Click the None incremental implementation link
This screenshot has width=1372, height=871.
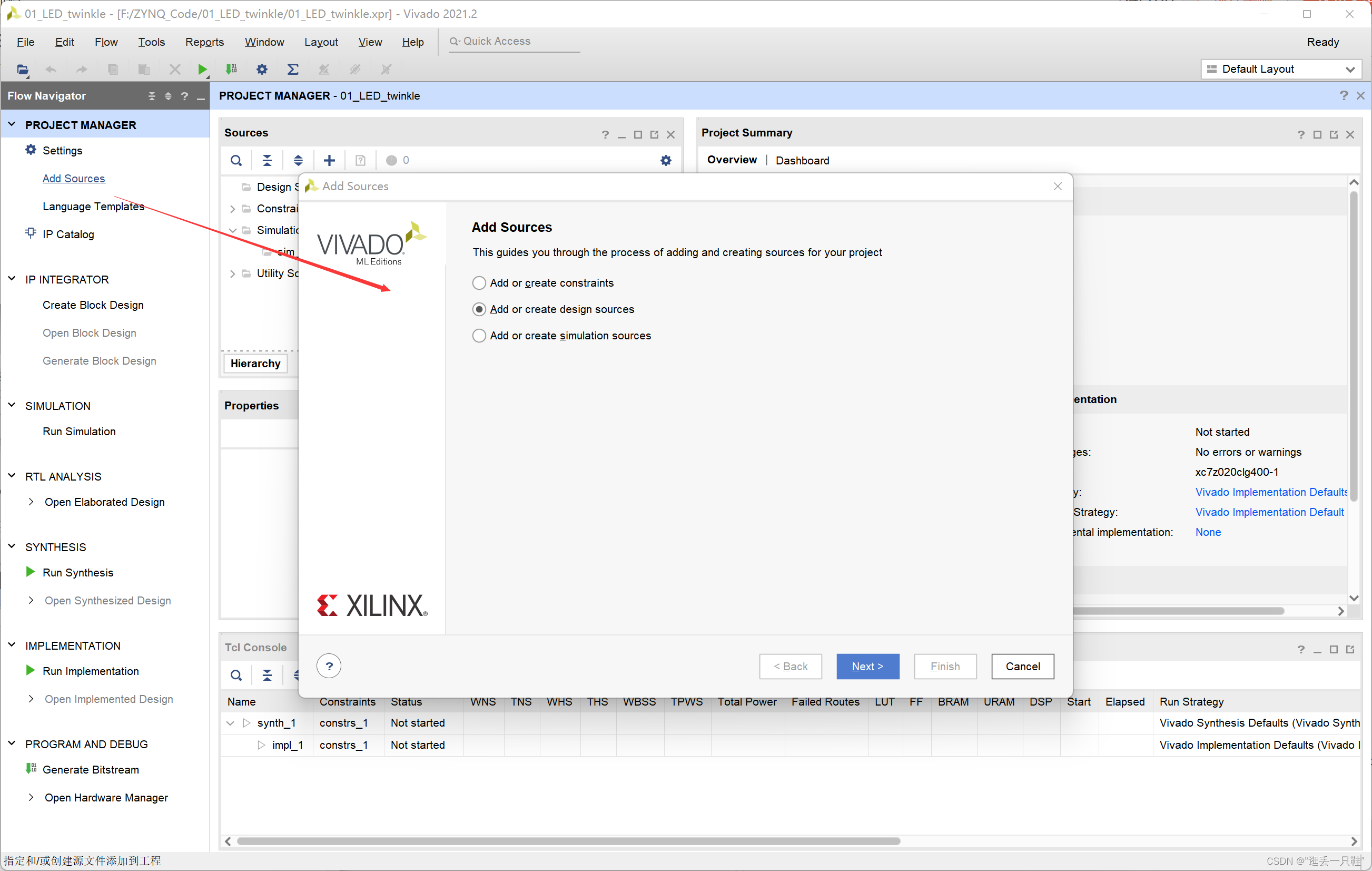point(1207,532)
